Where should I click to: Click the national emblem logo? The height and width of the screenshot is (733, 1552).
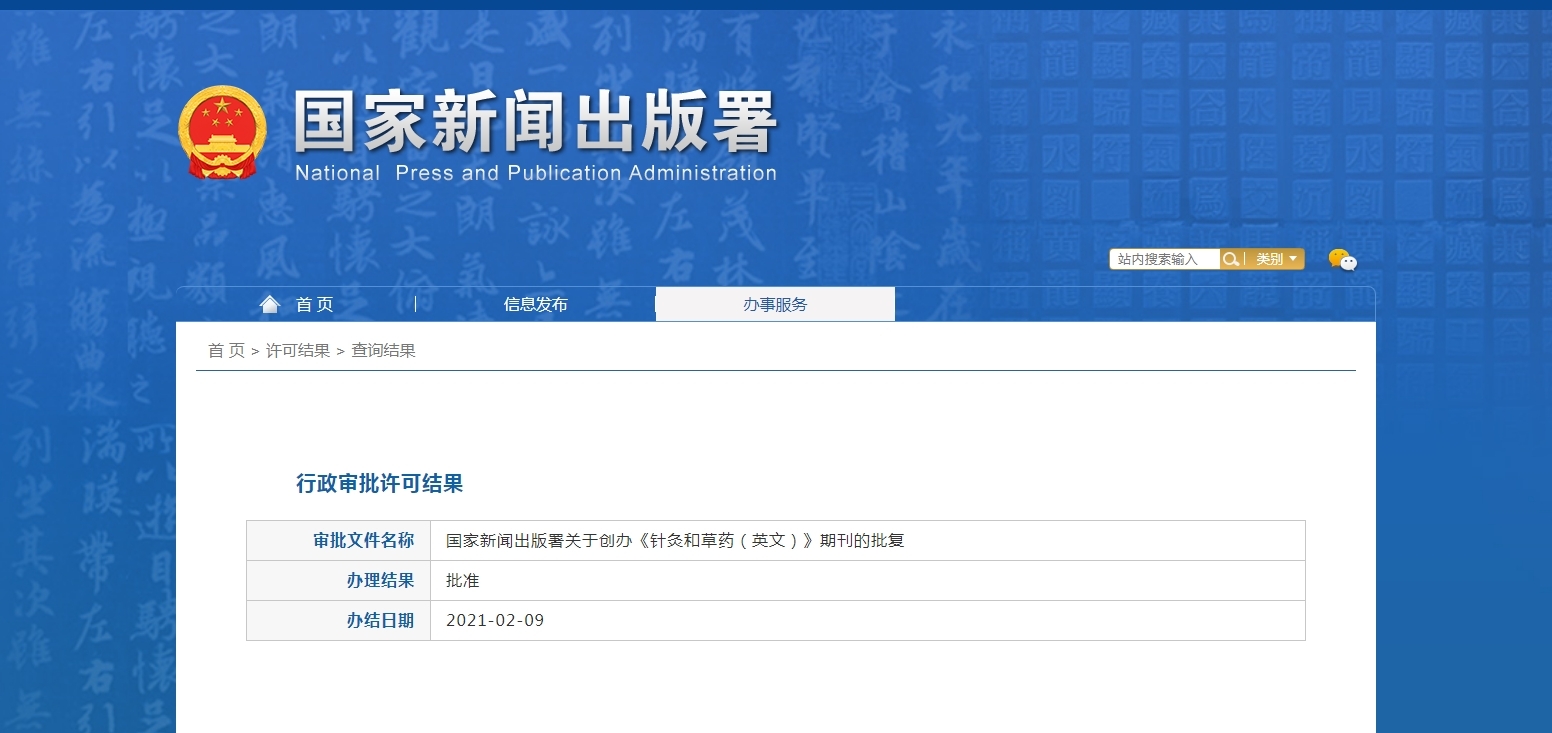point(223,133)
